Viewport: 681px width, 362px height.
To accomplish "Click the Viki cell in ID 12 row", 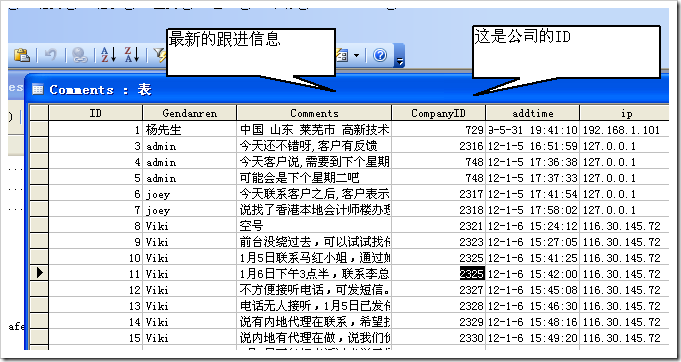I will (x=189, y=290).
